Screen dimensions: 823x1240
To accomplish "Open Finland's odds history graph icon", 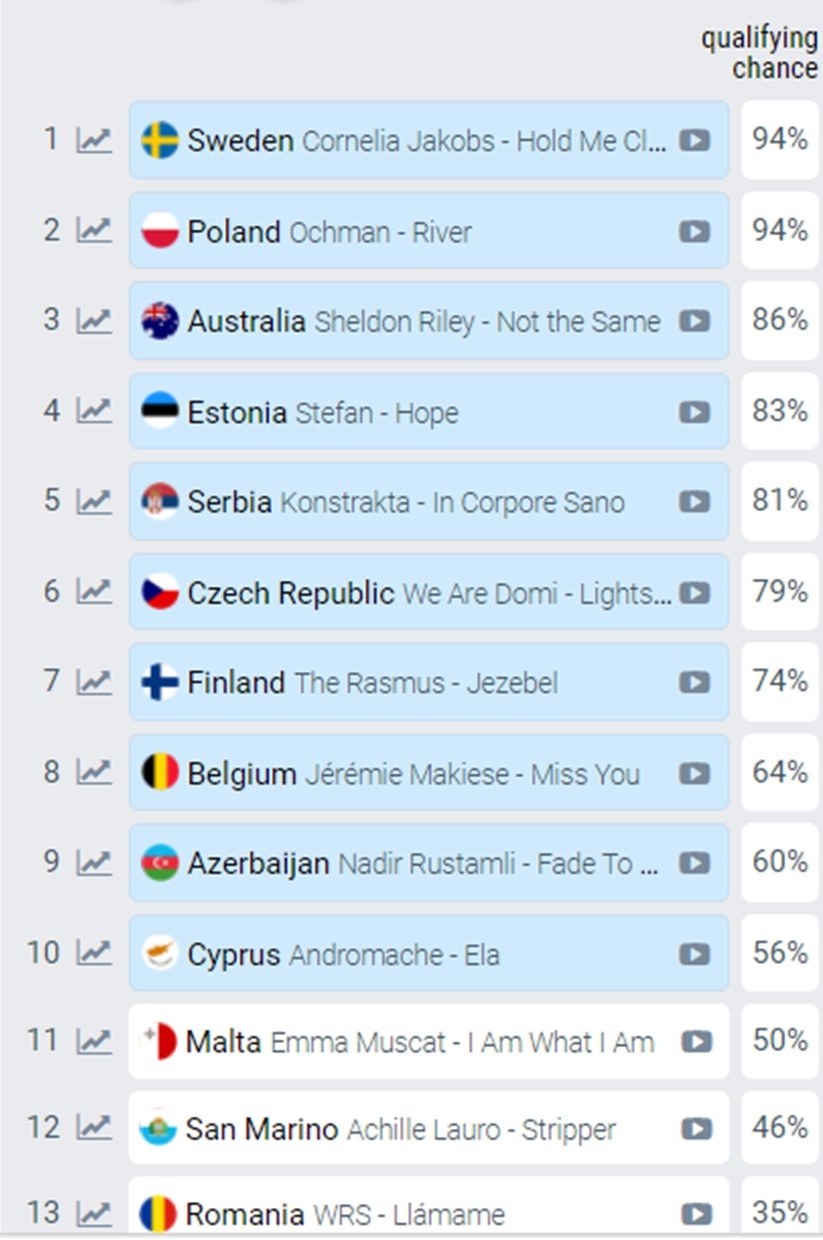I will (94, 682).
